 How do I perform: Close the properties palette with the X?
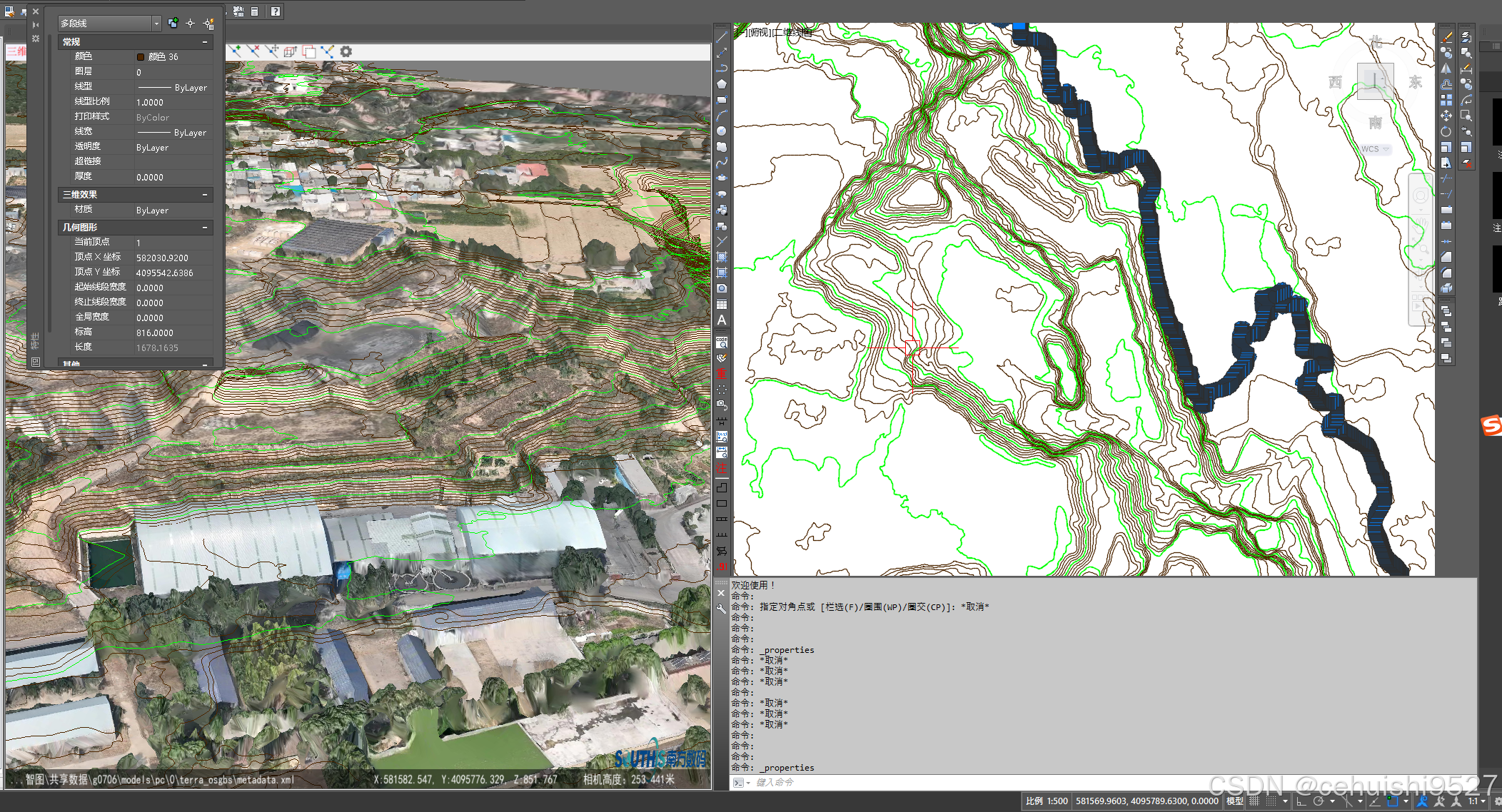click(x=36, y=11)
